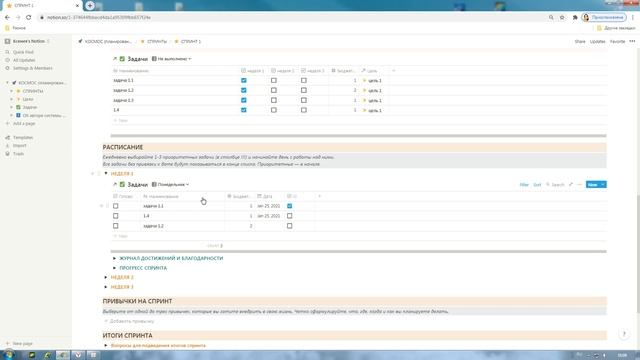This screenshot has height=360, width=640.
Task: Click Search field on lower table
Action: 555,184
